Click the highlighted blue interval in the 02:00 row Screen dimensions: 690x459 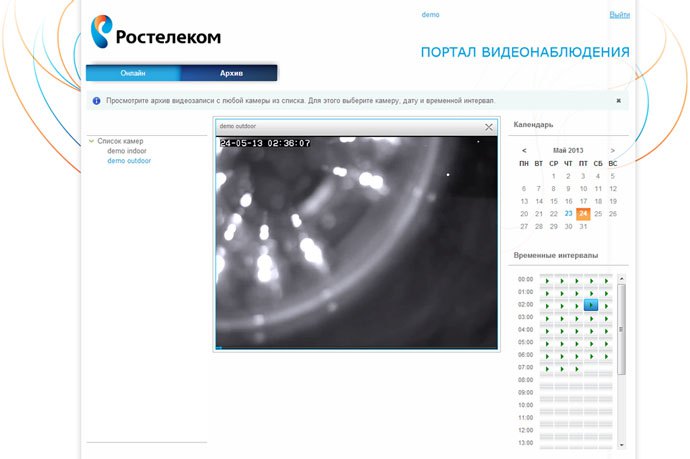[591, 305]
